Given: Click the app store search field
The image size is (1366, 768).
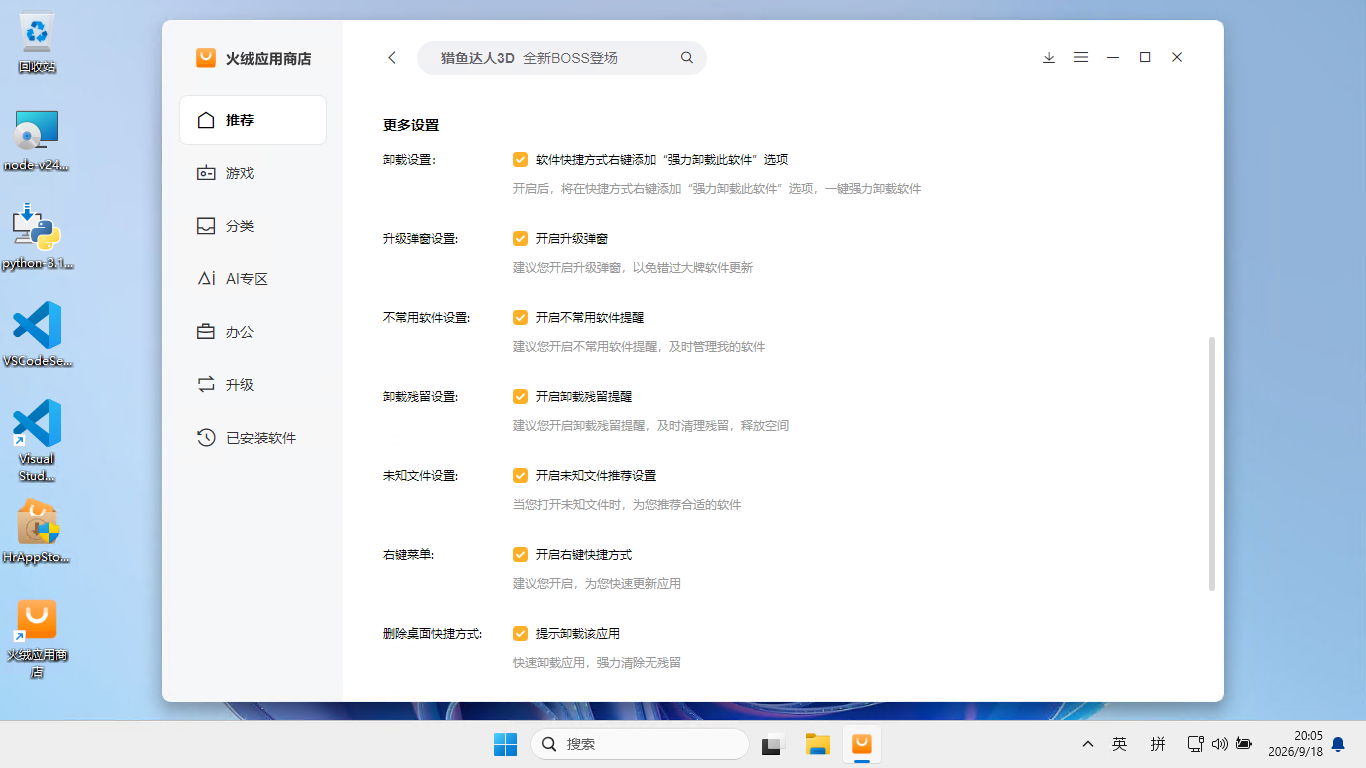Looking at the screenshot, I should pyautogui.click(x=562, y=58).
